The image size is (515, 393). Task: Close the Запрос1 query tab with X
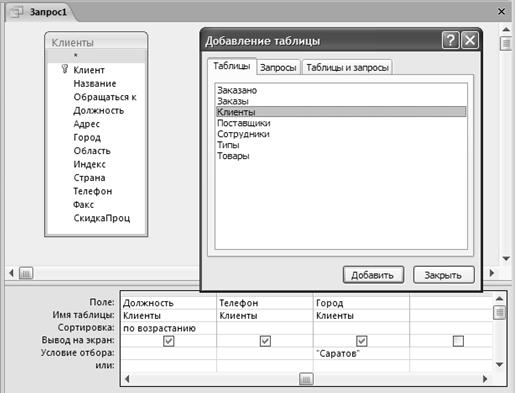tap(501, 11)
